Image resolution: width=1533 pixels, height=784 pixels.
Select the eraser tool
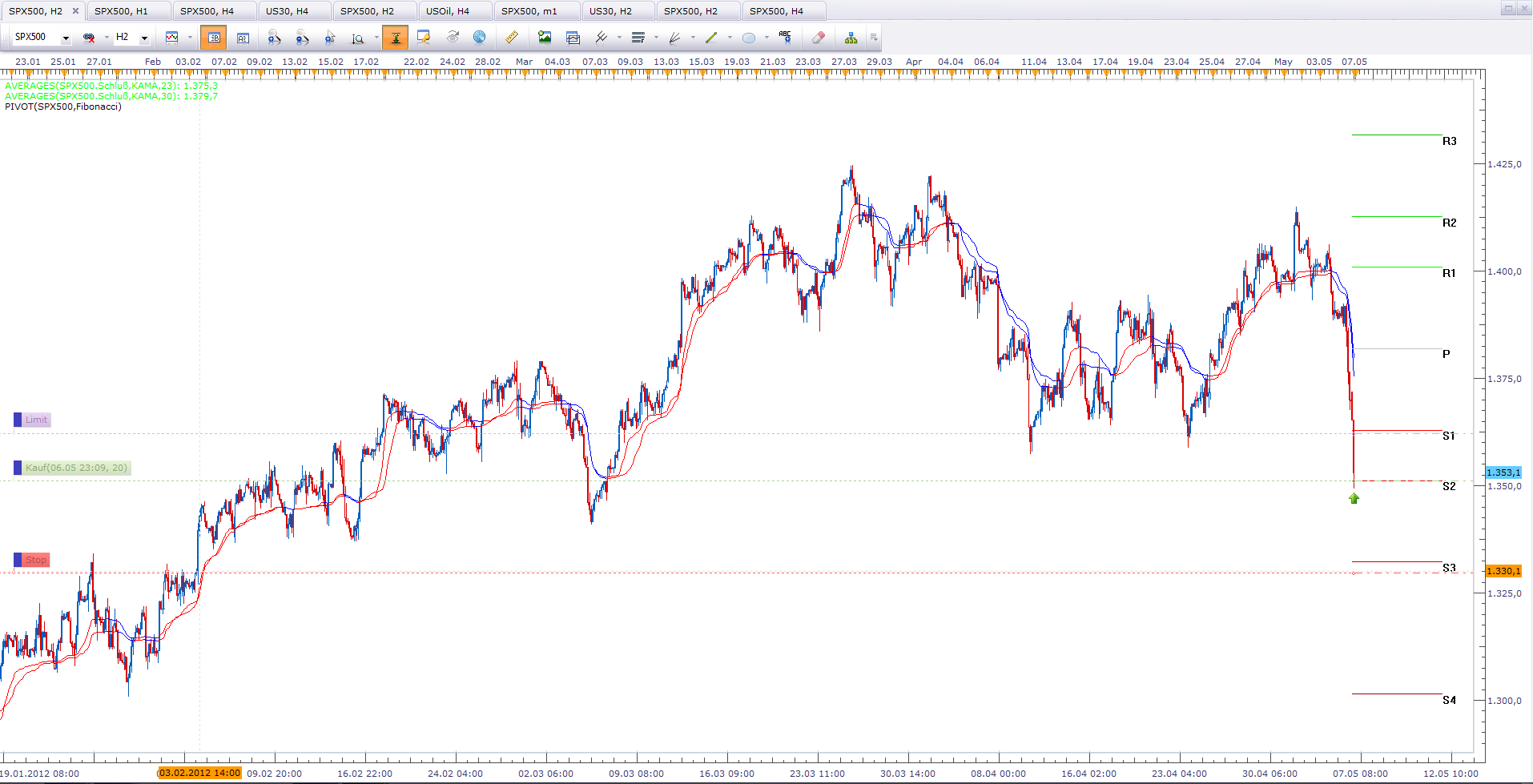click(818, 38)
